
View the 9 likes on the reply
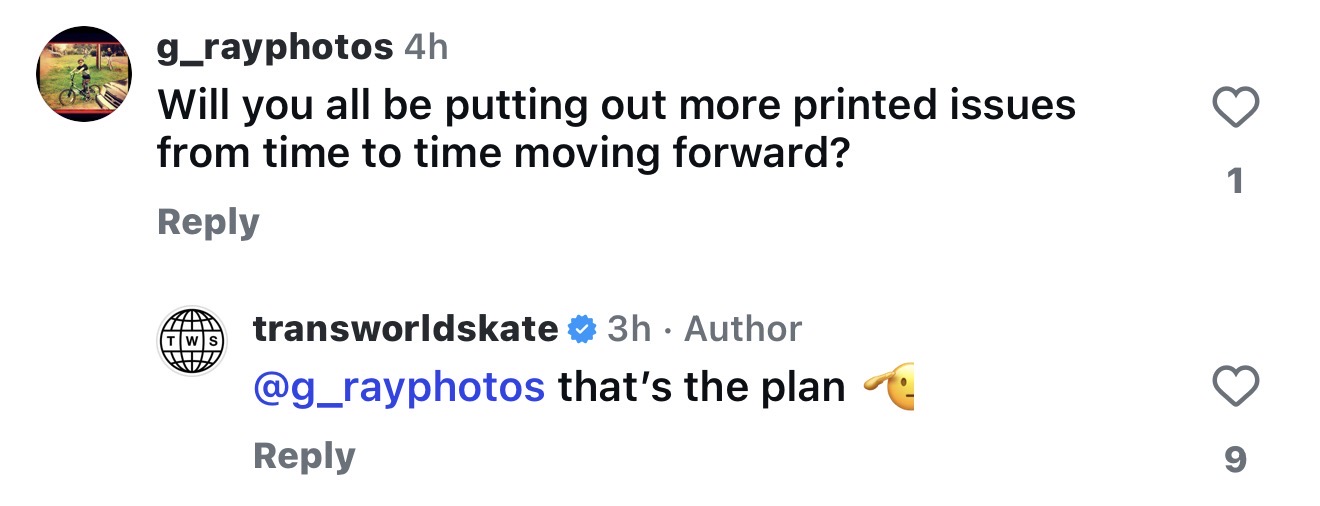pyautogui.click(x=1235, y=459)
